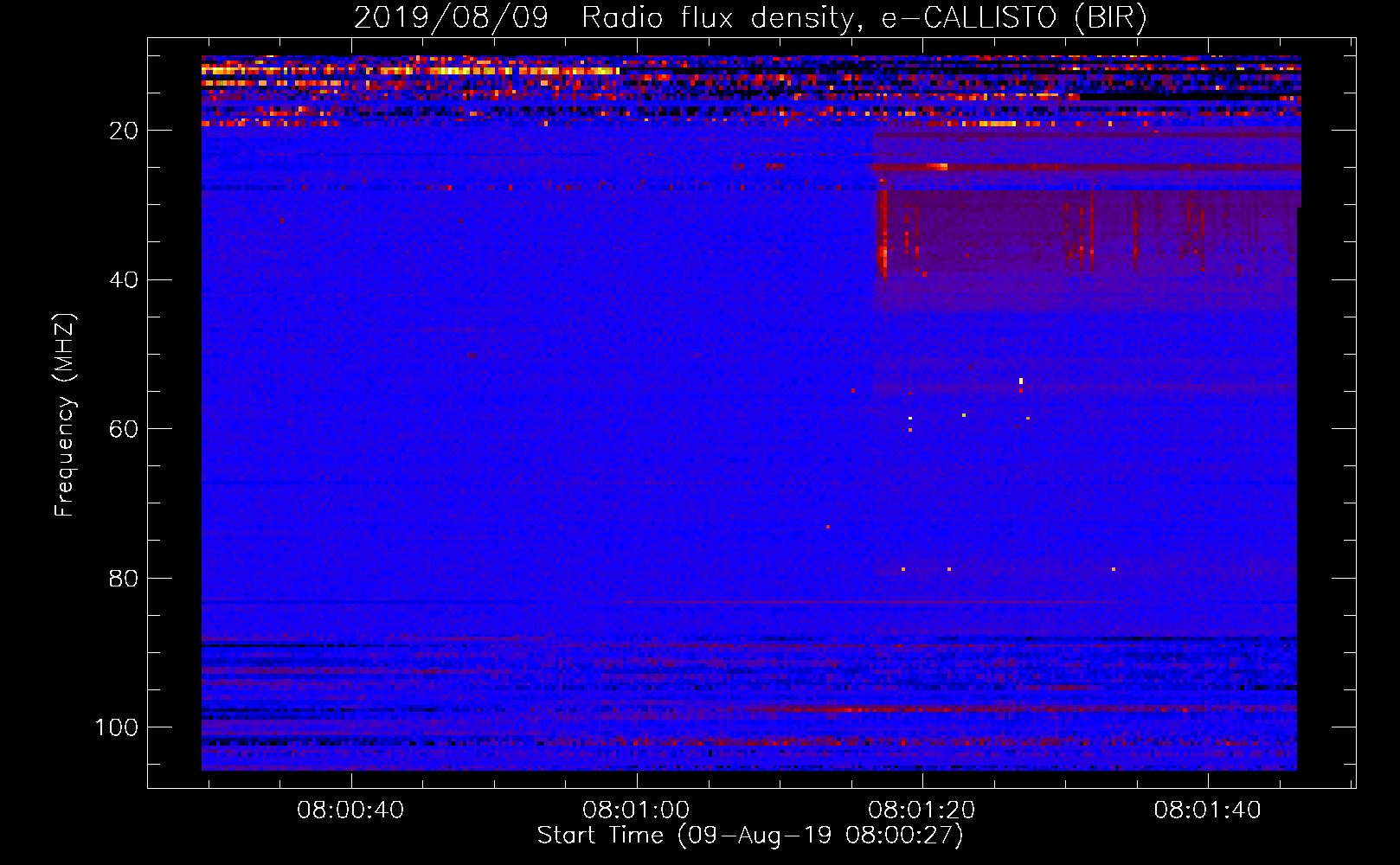Click the plot title 'Radio flux density, e-CALLISTO (BIR)'
1400x865 pixels.
pos(864,18)
